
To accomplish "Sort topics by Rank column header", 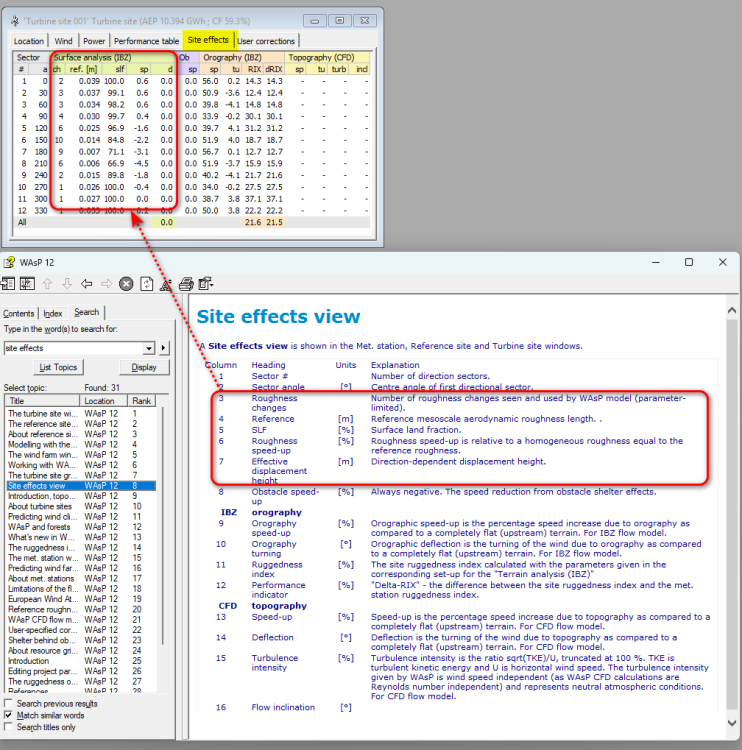I will point(142,400).
